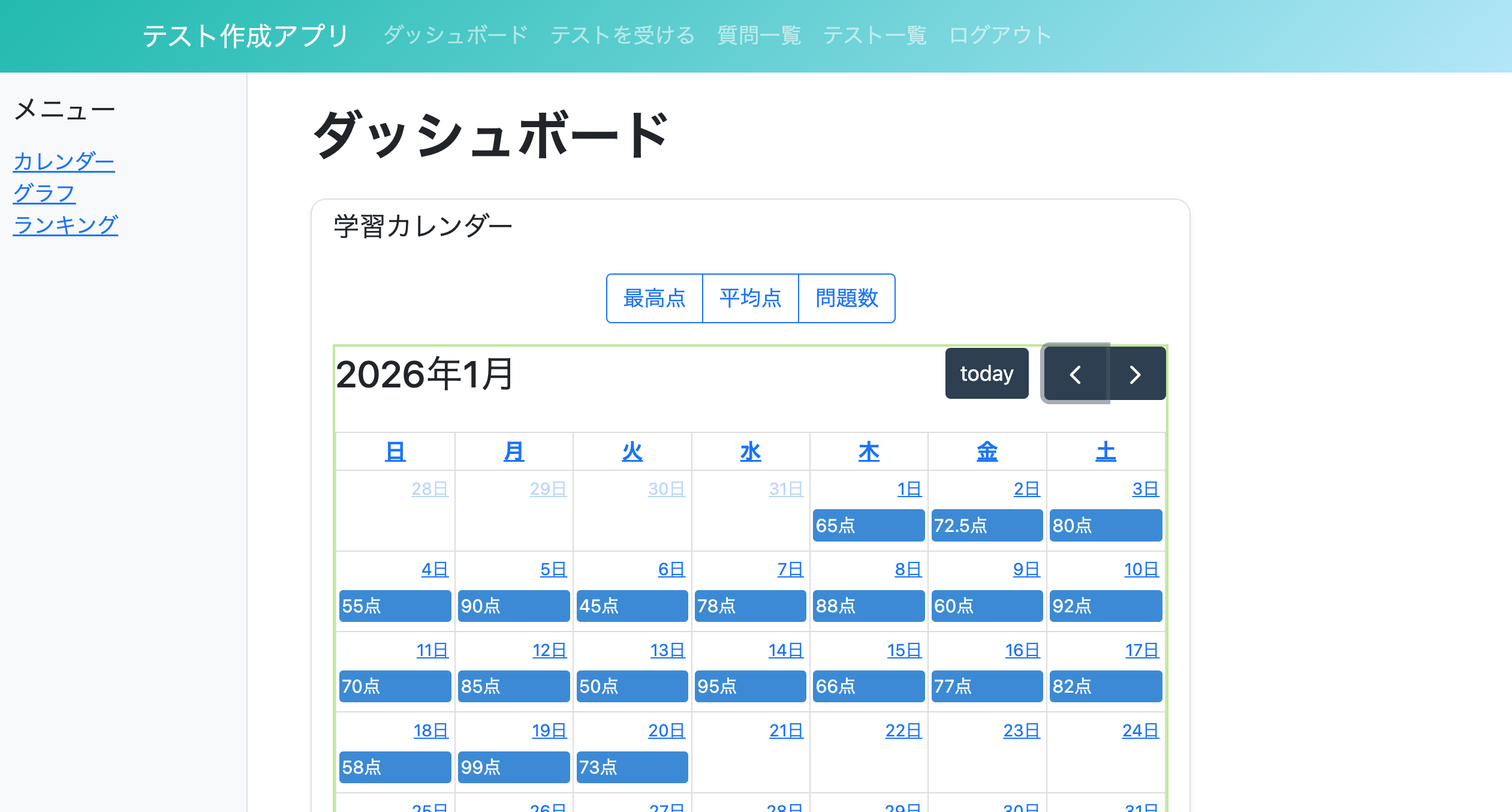Image resolution: width=1512 pixels, height=812 pixels.
Task: Go to the previous month with the left chevron
Action: tap(1075, 373)
